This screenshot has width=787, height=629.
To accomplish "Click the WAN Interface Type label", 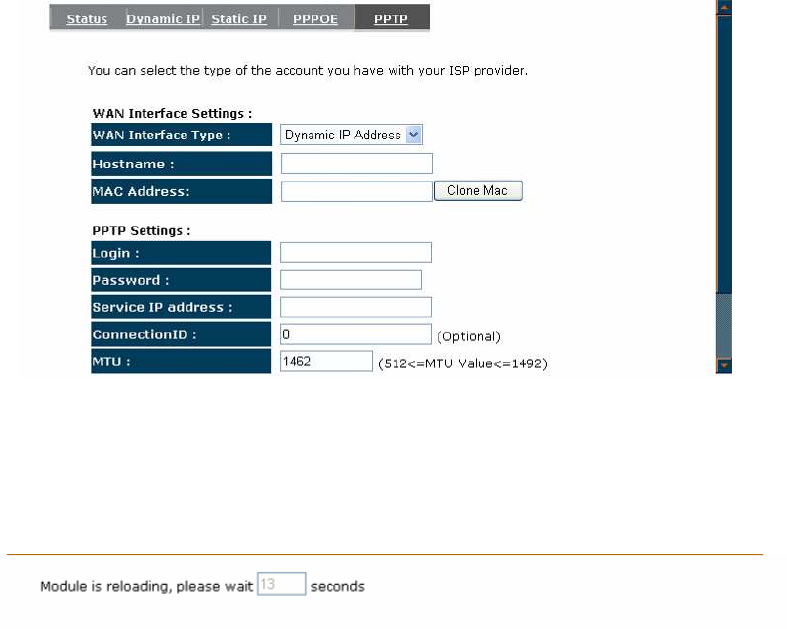I will pyautogui.click(x=181, y=135).
